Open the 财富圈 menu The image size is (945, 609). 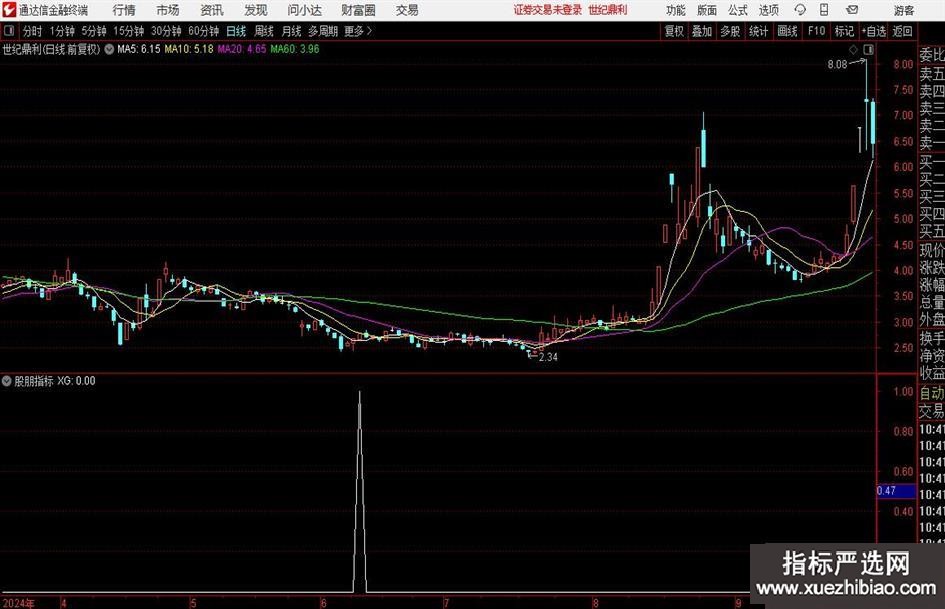358,10
